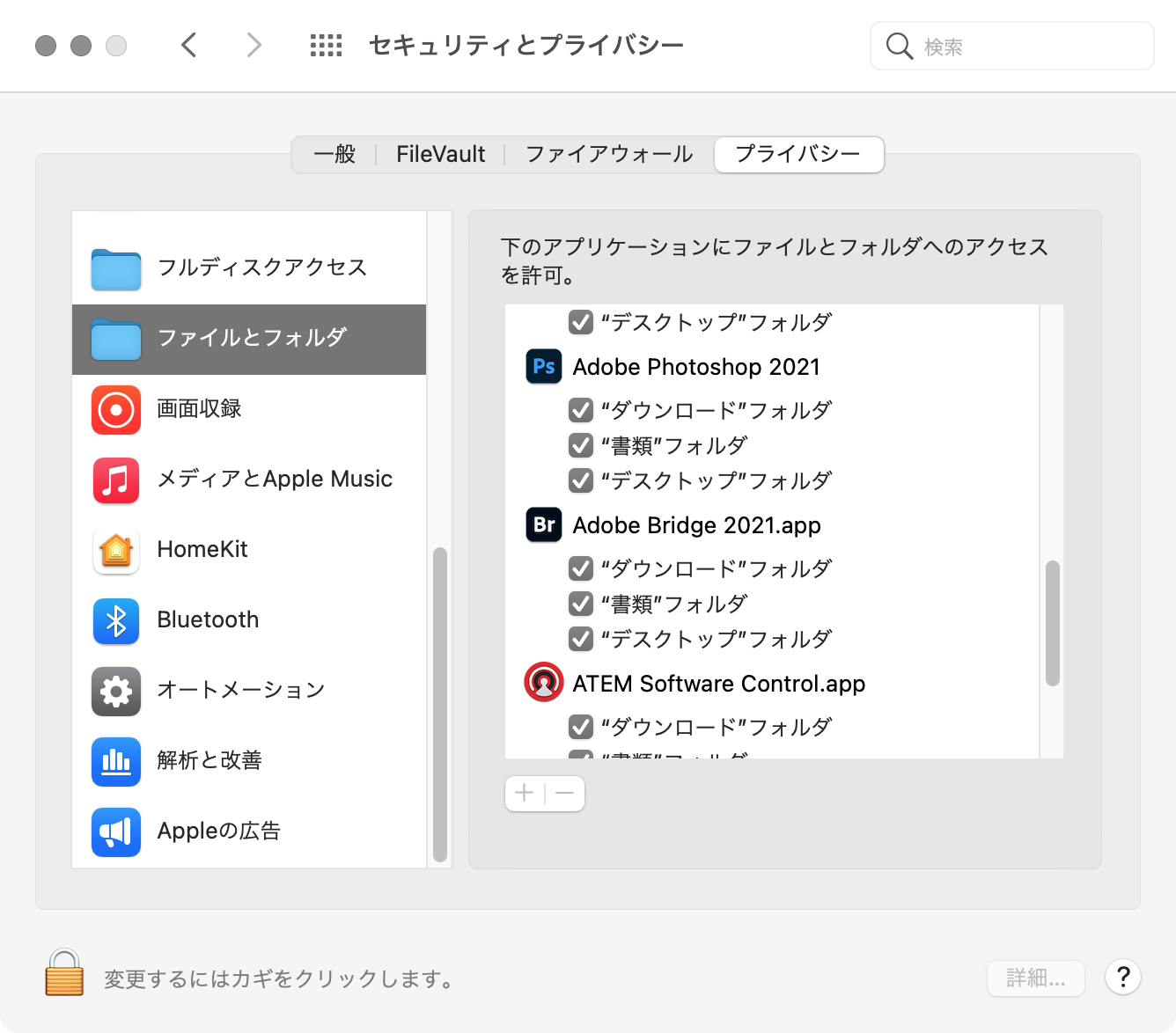Toggle Photoshop's デスクトップ folder checkbox

click(x=581, y=480)
